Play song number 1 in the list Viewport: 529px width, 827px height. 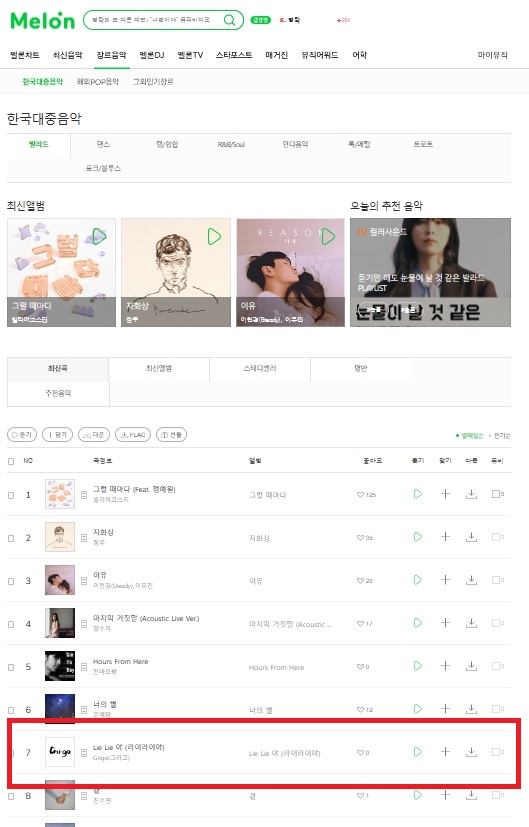(x=418, y=494)
